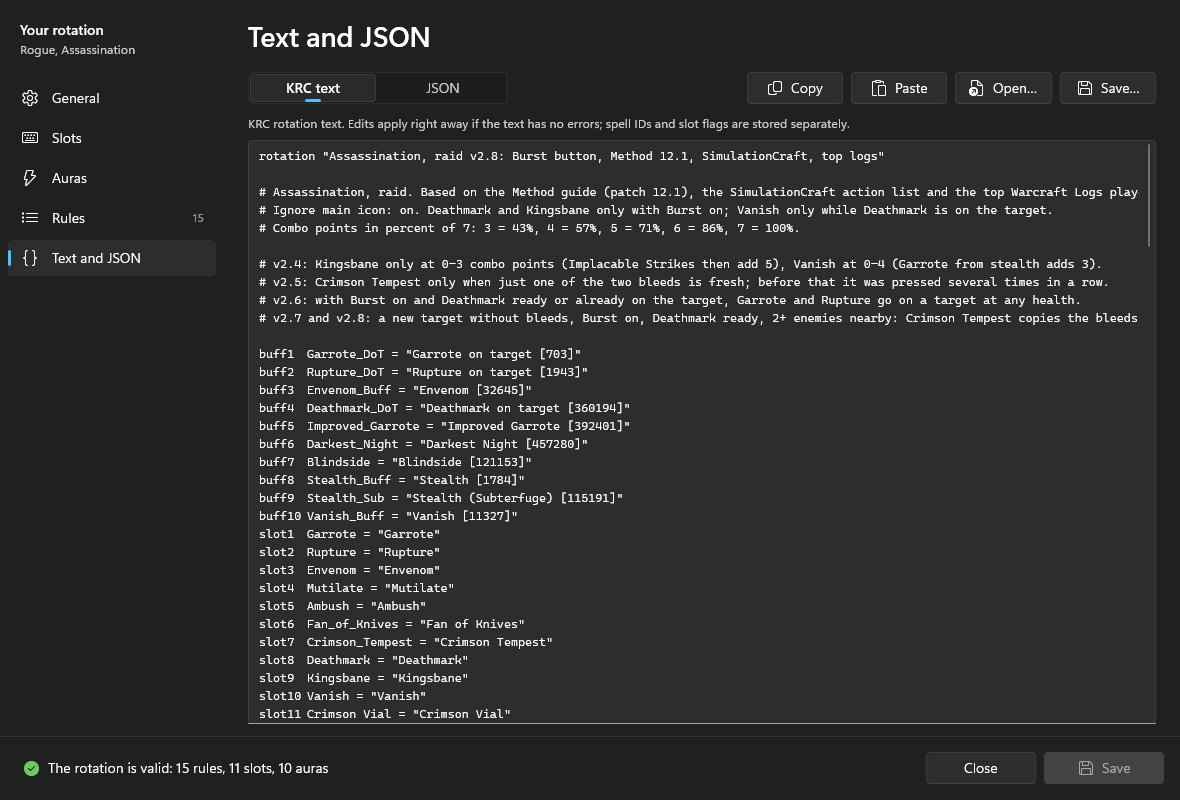This screenshot has height=800, width=1180.
Task: Click the v2.6 Burst comment line
Action: [670, 300]
